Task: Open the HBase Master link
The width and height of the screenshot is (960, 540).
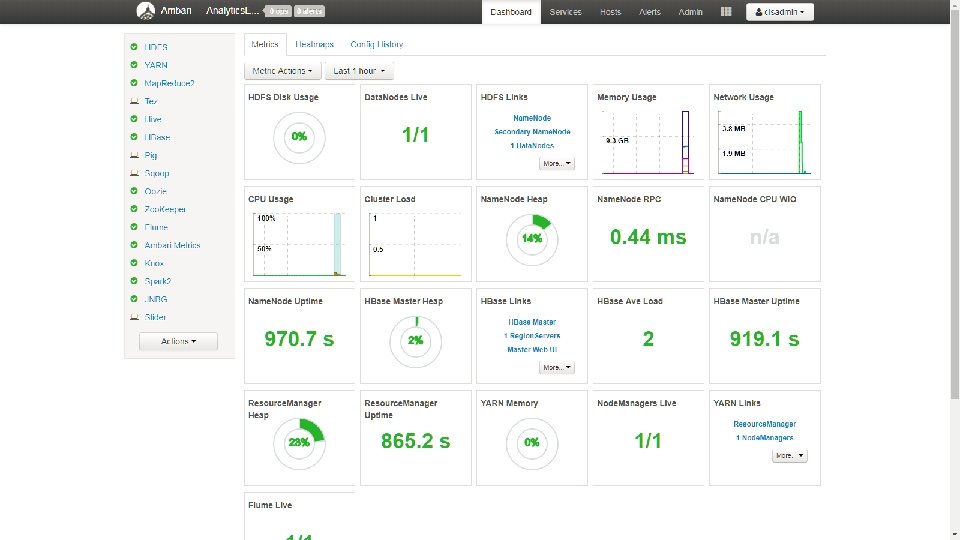Action: point(532,322)
